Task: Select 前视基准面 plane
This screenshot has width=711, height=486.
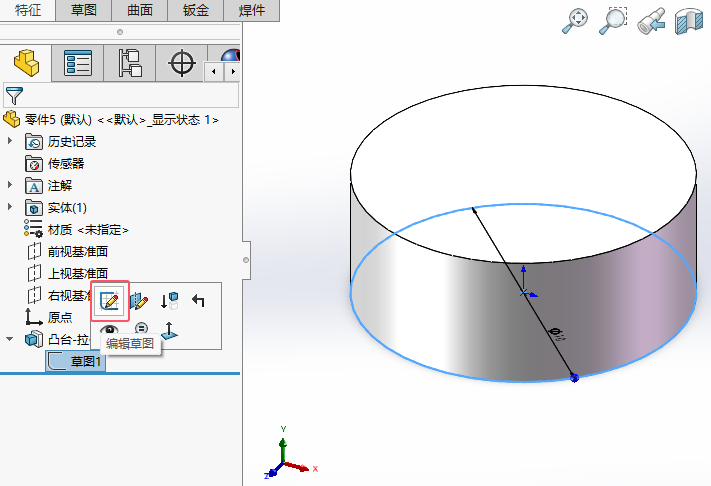Action: [x=78, y=252]
